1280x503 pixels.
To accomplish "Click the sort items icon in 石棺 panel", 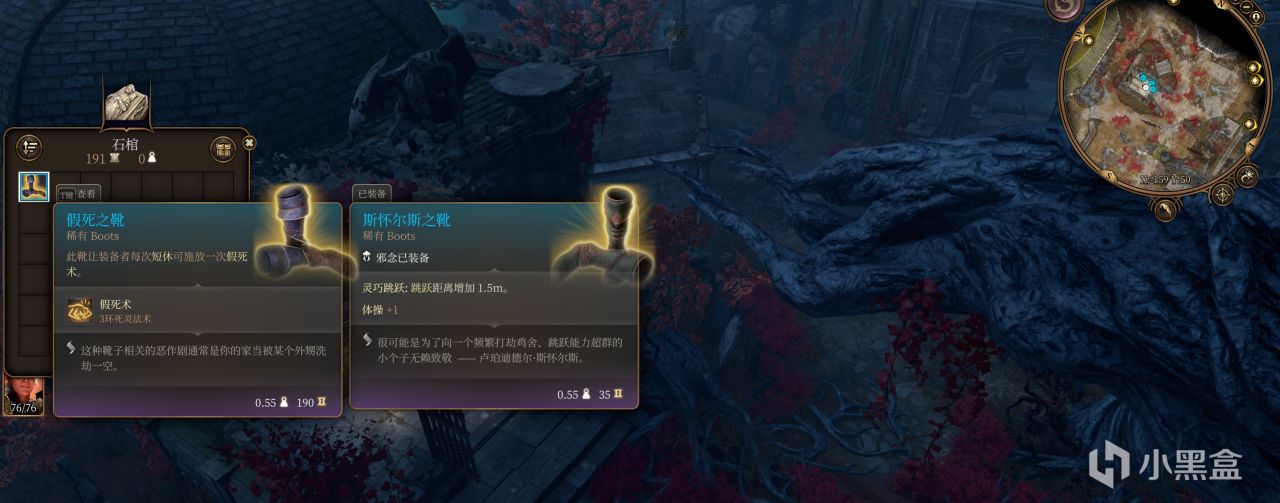I will (30, 147).
